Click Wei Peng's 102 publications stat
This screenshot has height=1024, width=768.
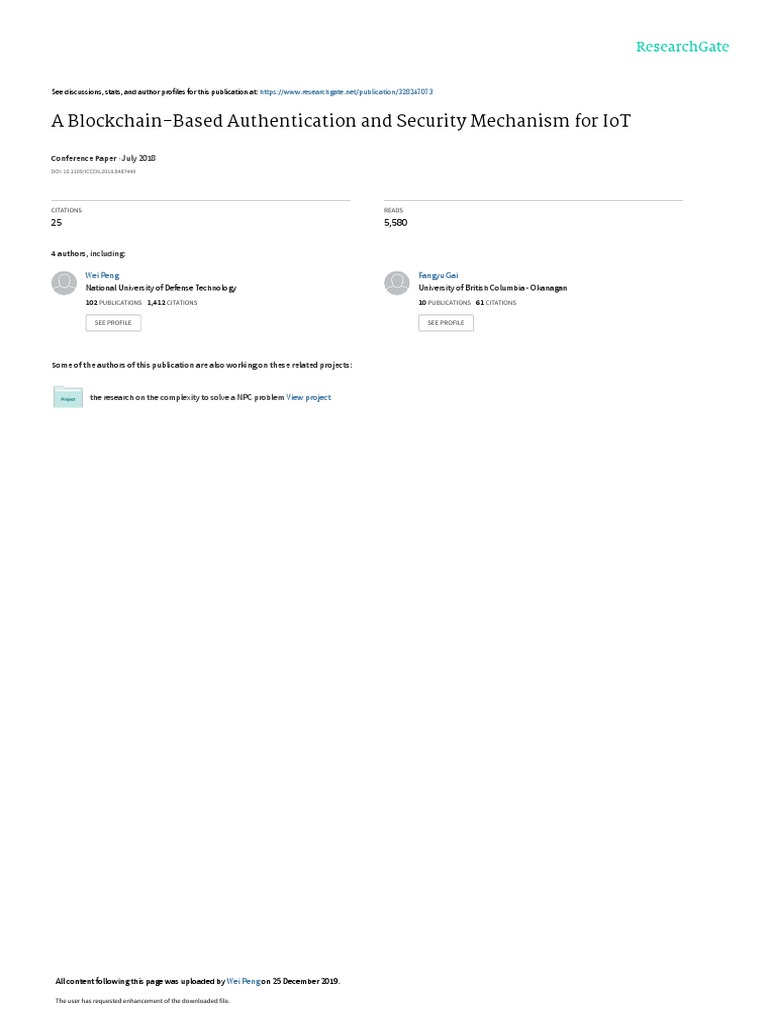coord(114,303)
